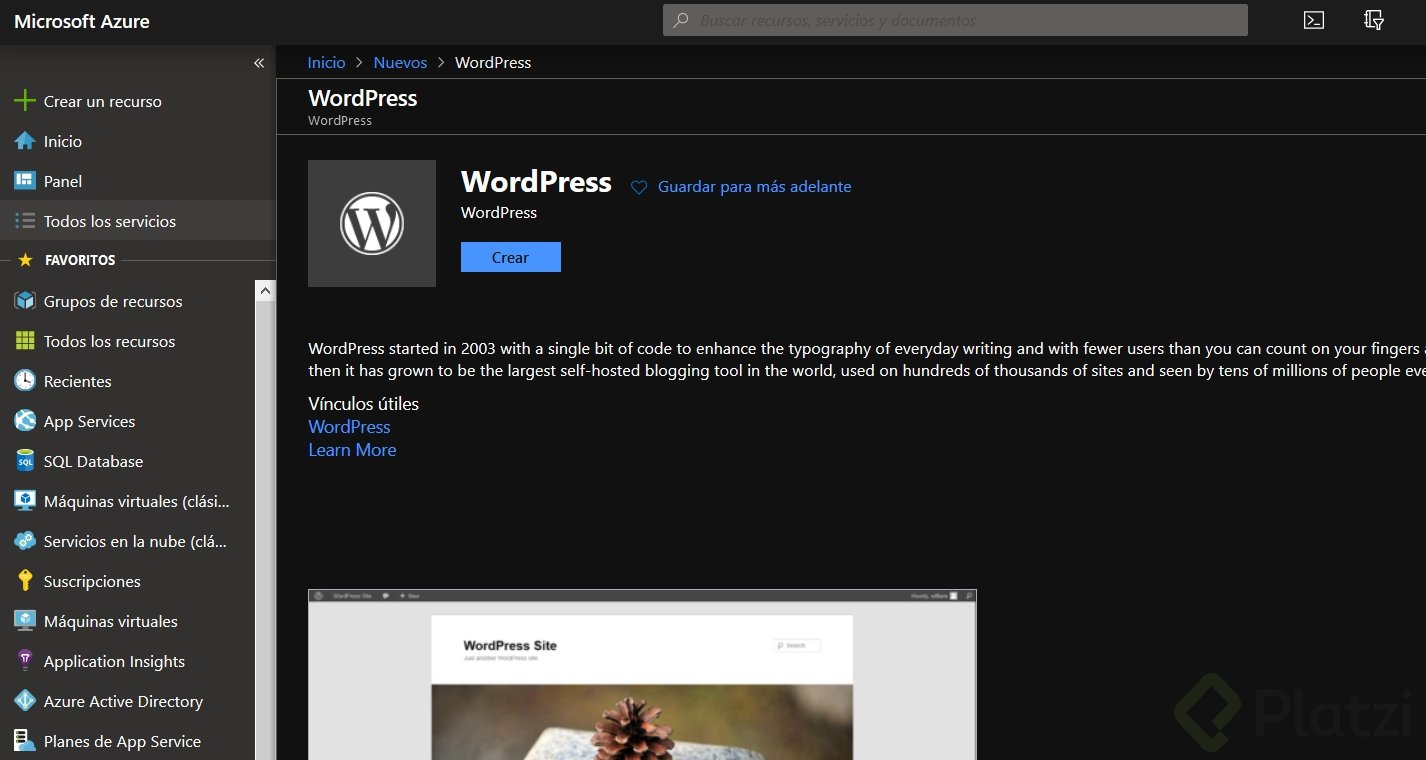Click the Grupos de recursos cube icon
The width and height of the screenshot is (1426, 760).
coord(25,301)
